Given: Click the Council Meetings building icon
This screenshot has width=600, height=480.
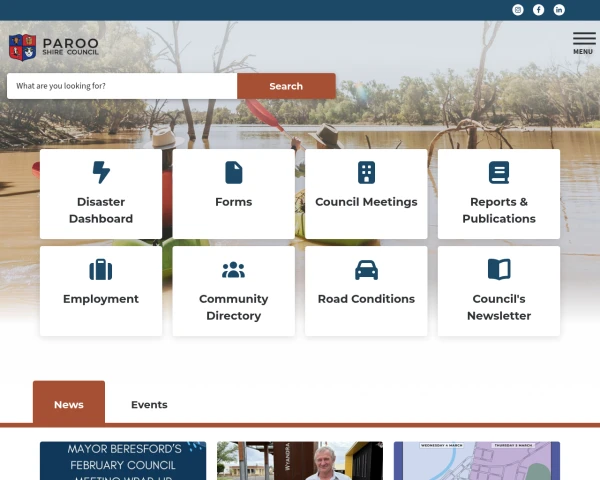Looking at the screenshot, I should (366, 172).
